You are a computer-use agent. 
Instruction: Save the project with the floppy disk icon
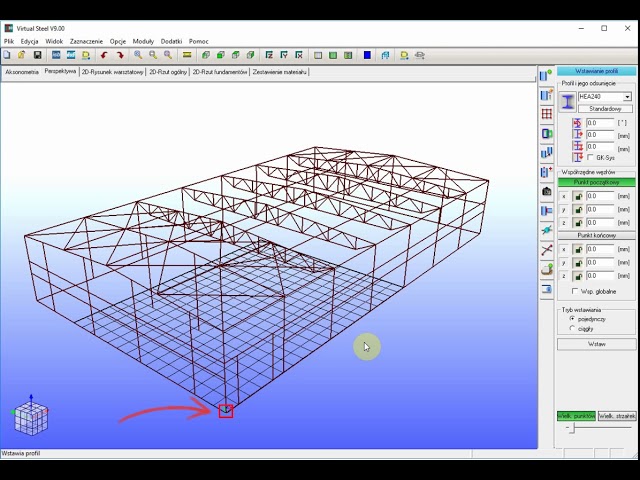point(37,55)
